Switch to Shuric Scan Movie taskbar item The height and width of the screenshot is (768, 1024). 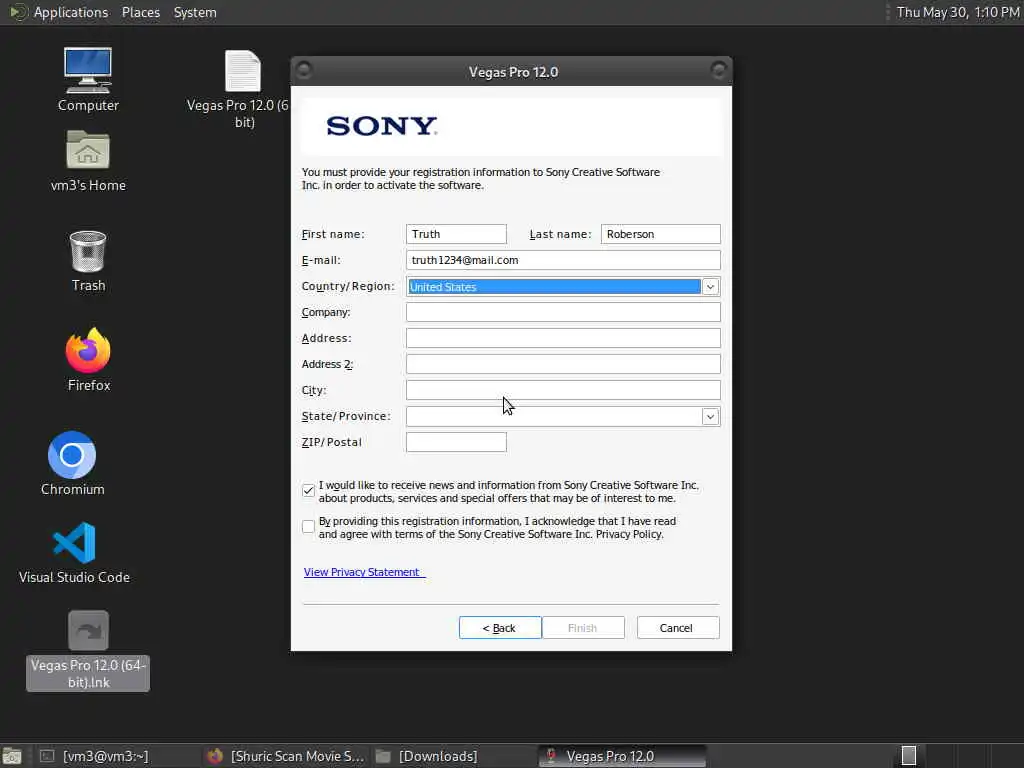[285, 756]
